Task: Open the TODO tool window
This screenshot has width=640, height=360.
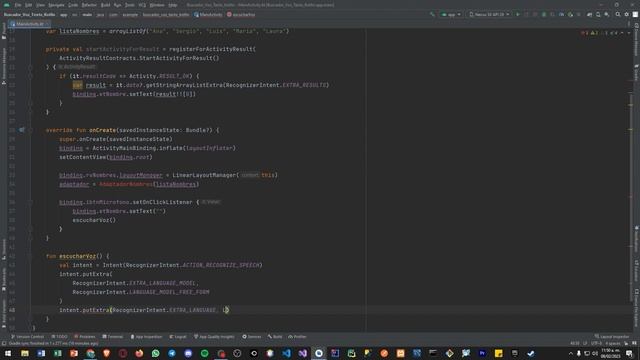Action: (x=60, y=337)
